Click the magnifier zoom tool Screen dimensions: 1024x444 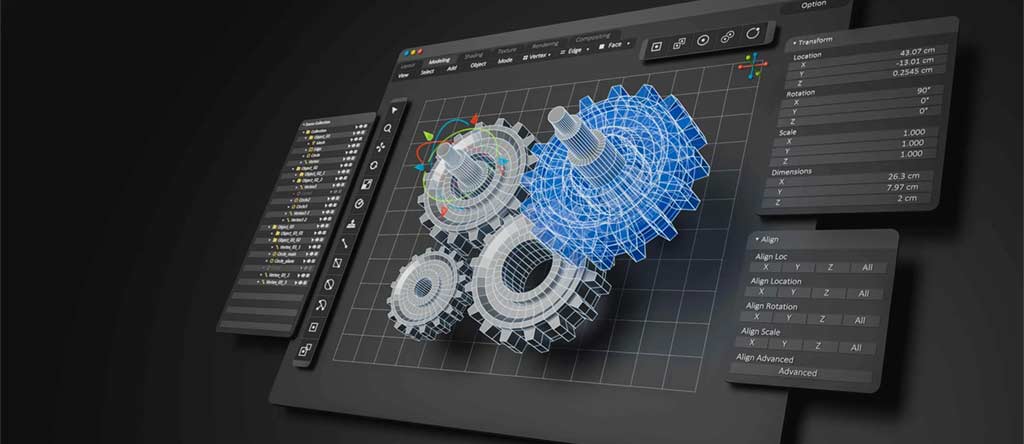point(387,129)
